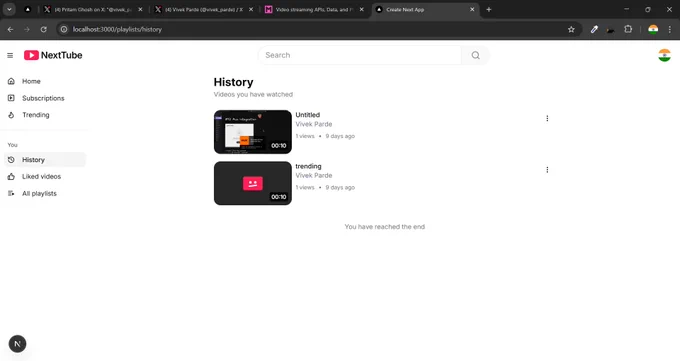The width and height of the screenshot is (680, 361).
Task: Open user avatar in NextTube header
Action: click(x=664, y=55)
